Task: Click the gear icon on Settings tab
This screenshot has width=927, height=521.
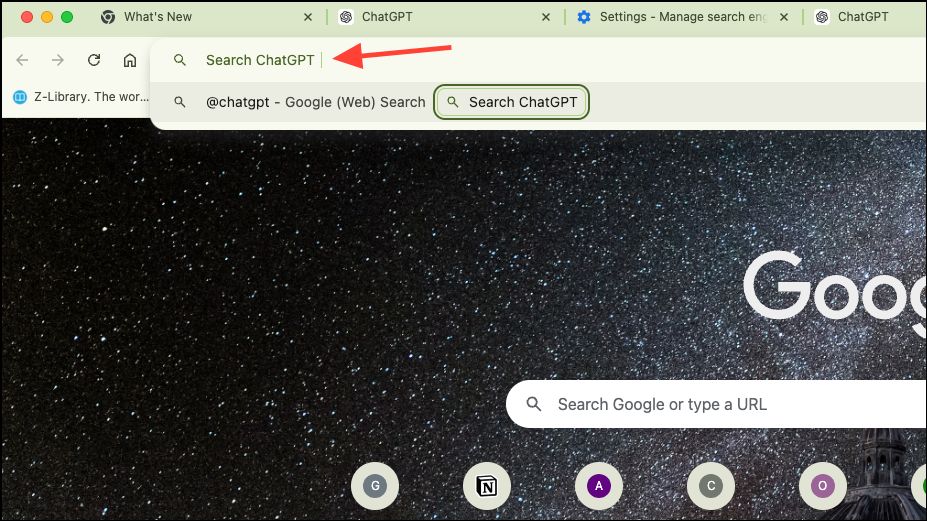Action: (x=584, y=17)
